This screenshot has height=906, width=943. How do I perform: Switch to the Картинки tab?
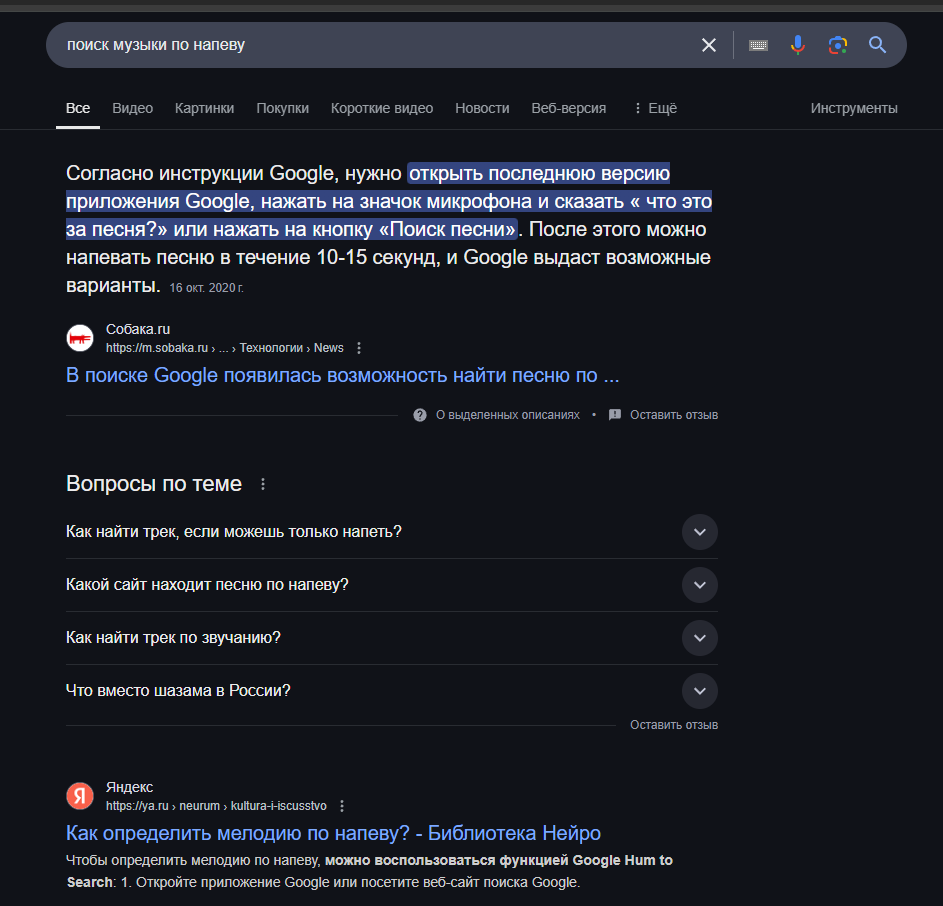tap(204, 108)
